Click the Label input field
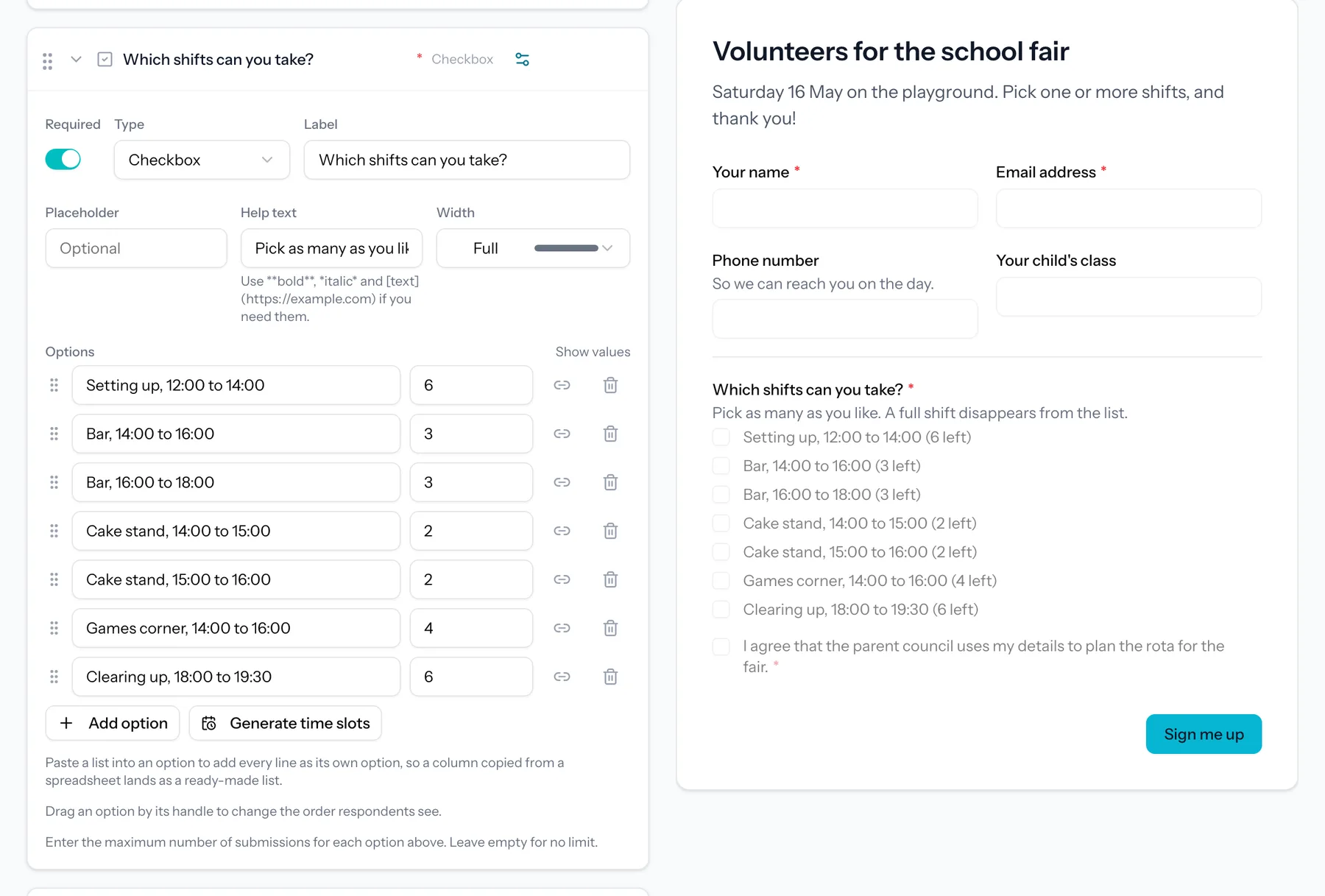Screen dimensions: 1325x896 click(467, 160)
